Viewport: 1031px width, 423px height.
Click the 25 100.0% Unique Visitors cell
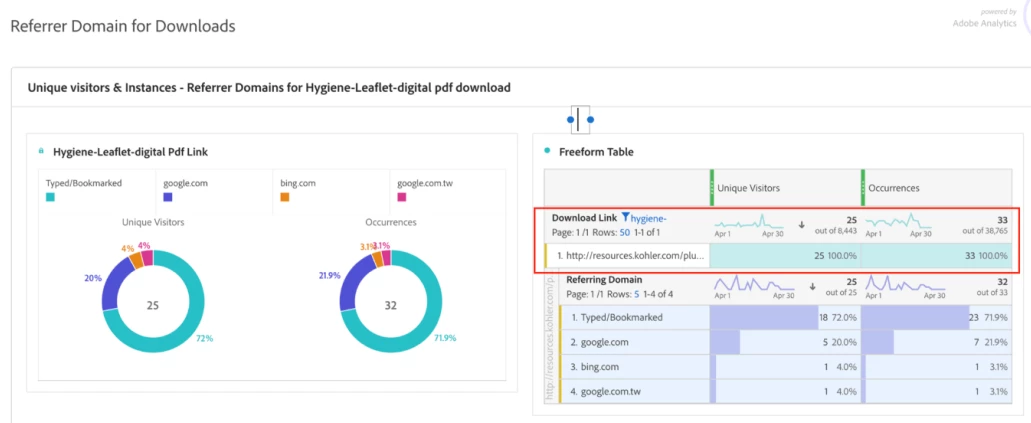[x=785, y=256]
